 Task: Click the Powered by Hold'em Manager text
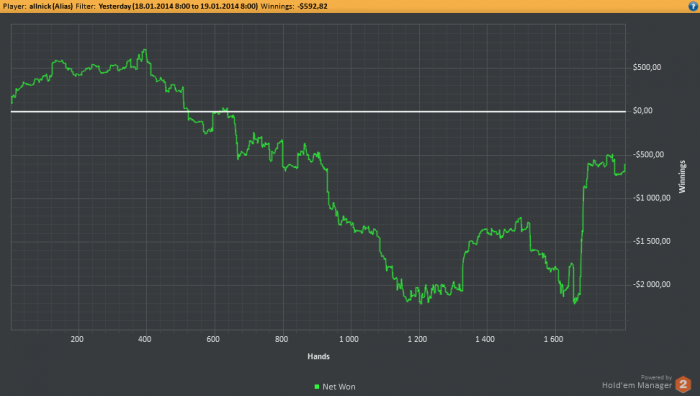point(637,382)
